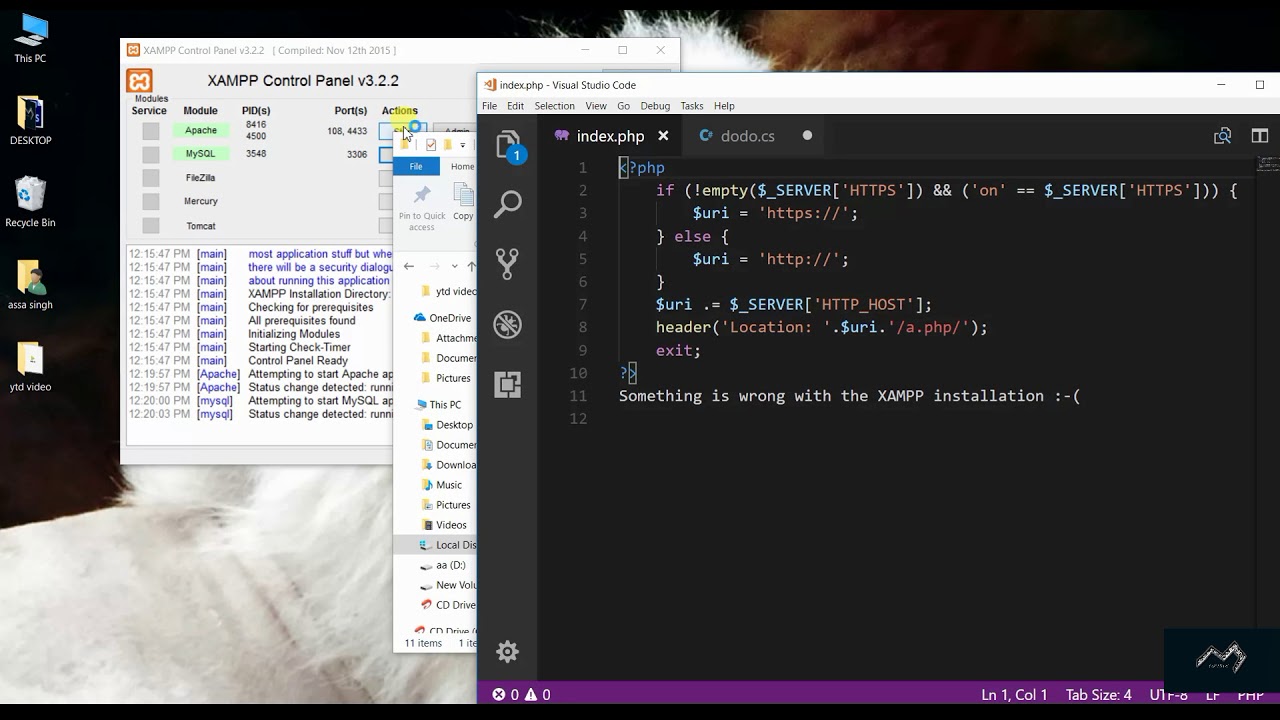
Task: Toggle the FileZilla service checkbox in XAMPP
Action: coord(150,178)
